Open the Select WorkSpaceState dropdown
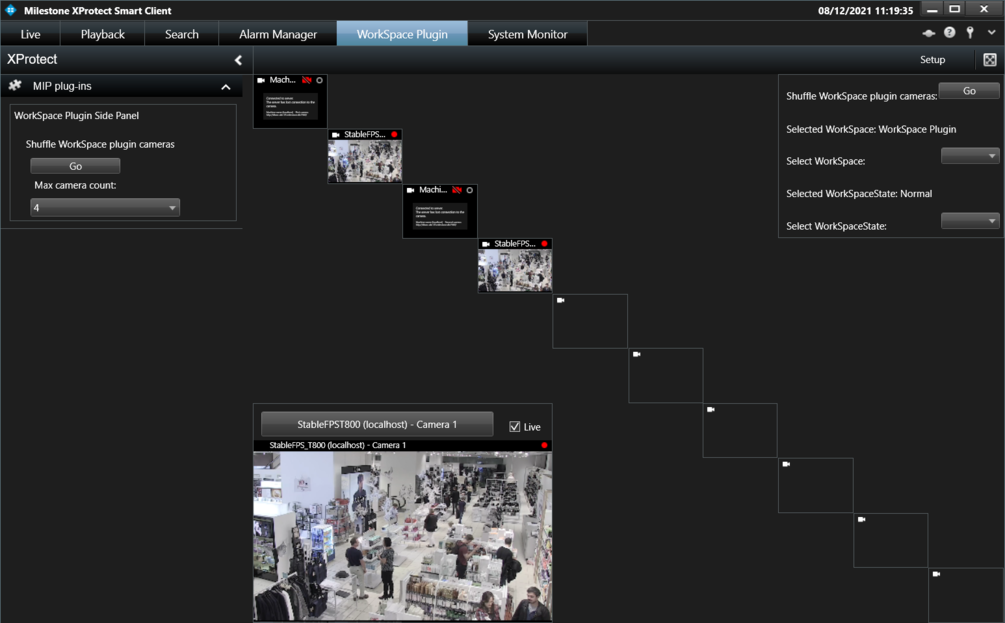Image resolution: width=1005 pixels, height=623 pixels. [970, 221]
